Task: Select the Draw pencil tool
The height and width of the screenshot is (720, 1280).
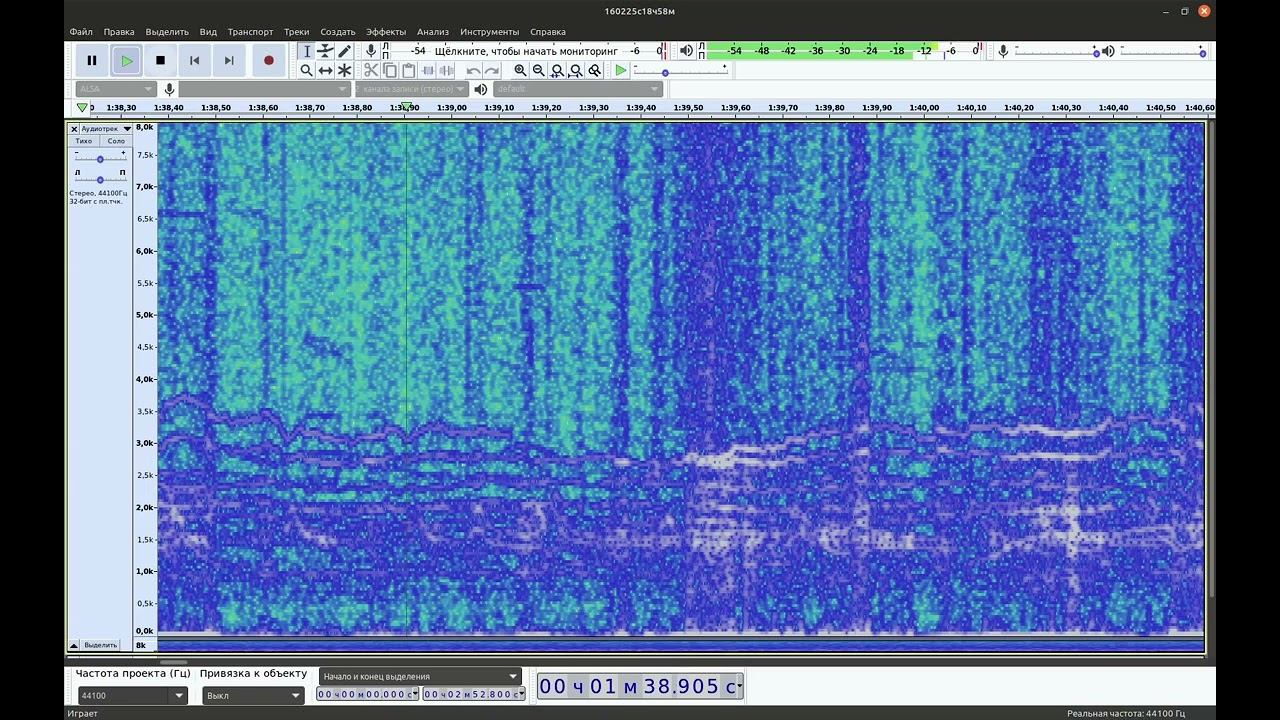Action: [x=344, y=51]
